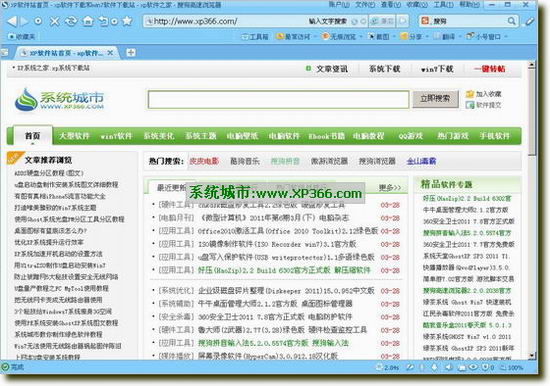This screenshot has width=550, height=386.
Task: Click the 截图 screenshot tool
Action: (x=378, y=36)
